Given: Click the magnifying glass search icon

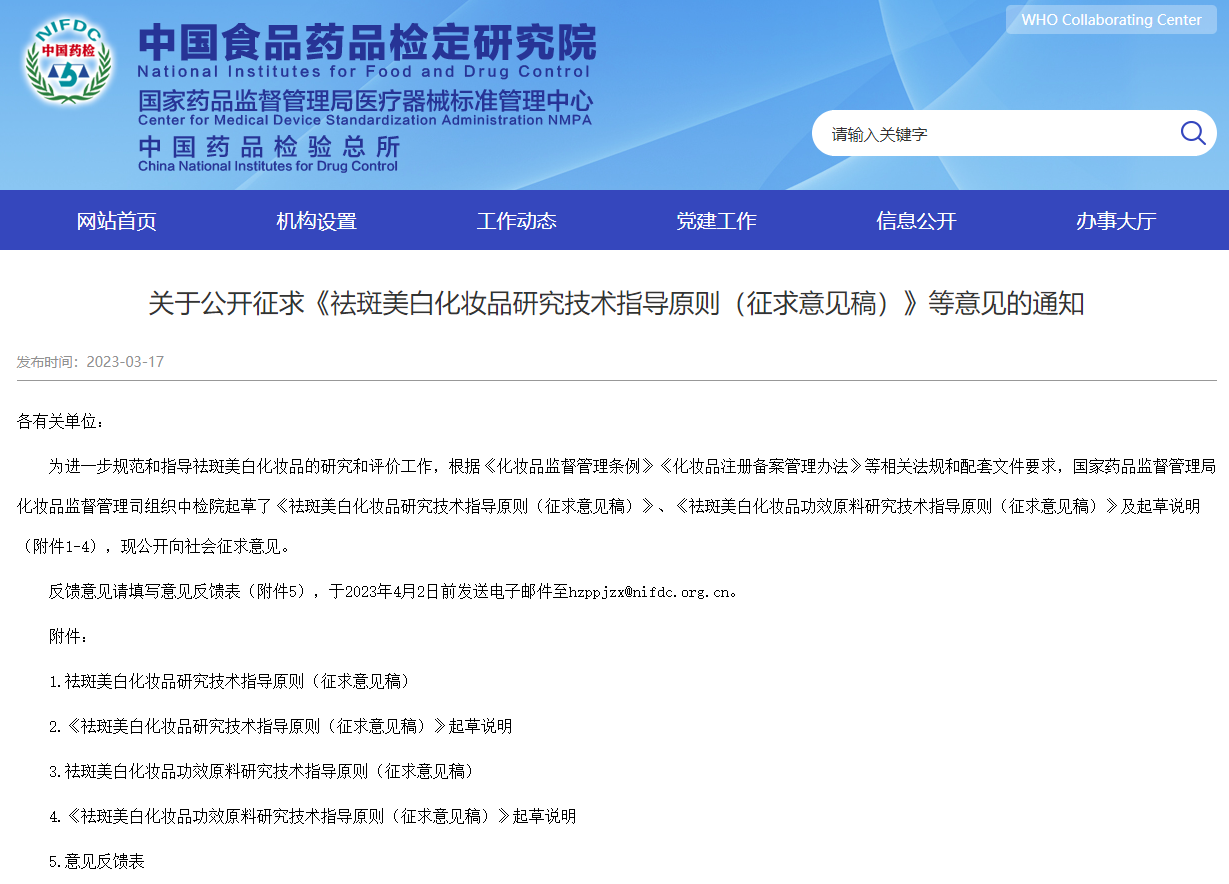Looking at the screenshot, I should point(1192,133).
